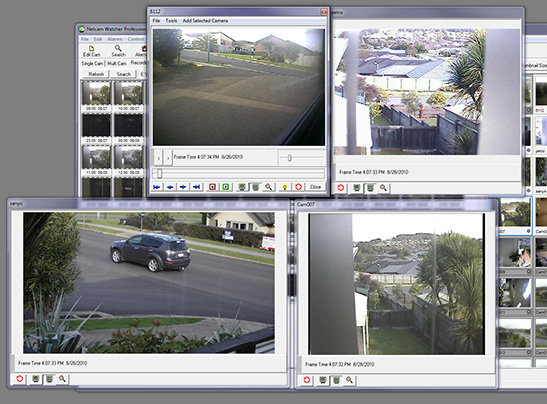Viewport: 547px width, 404px height.
Task: Click the red circular refresh icon in 6112
Action: pyautogui.click(x=298, y=187)
